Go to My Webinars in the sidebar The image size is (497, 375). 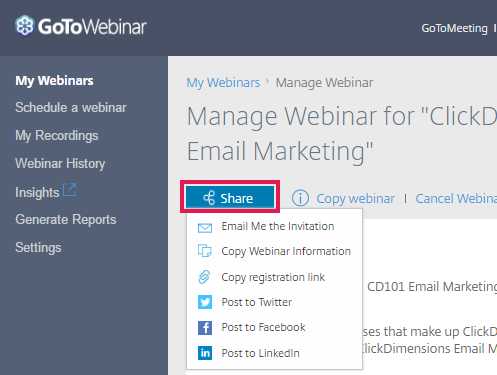(x=54, y=81)
